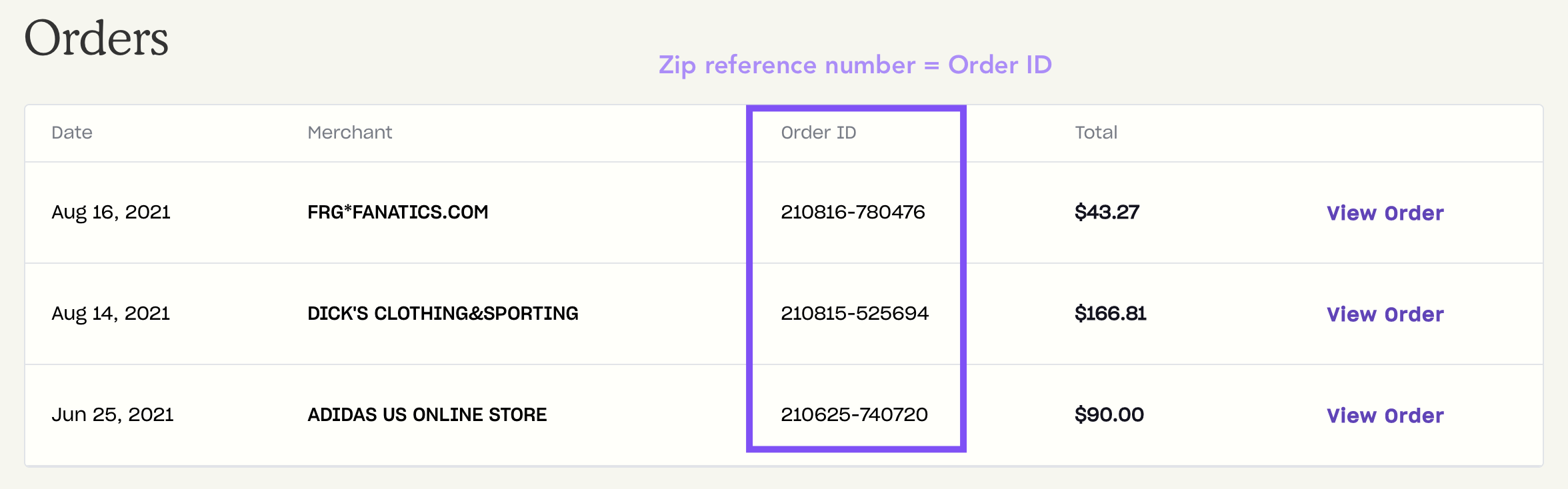The width and height of the screenshot is (1568, 489).
Task: Click the $166.81 order total
Action: (x=1111, y=313)
